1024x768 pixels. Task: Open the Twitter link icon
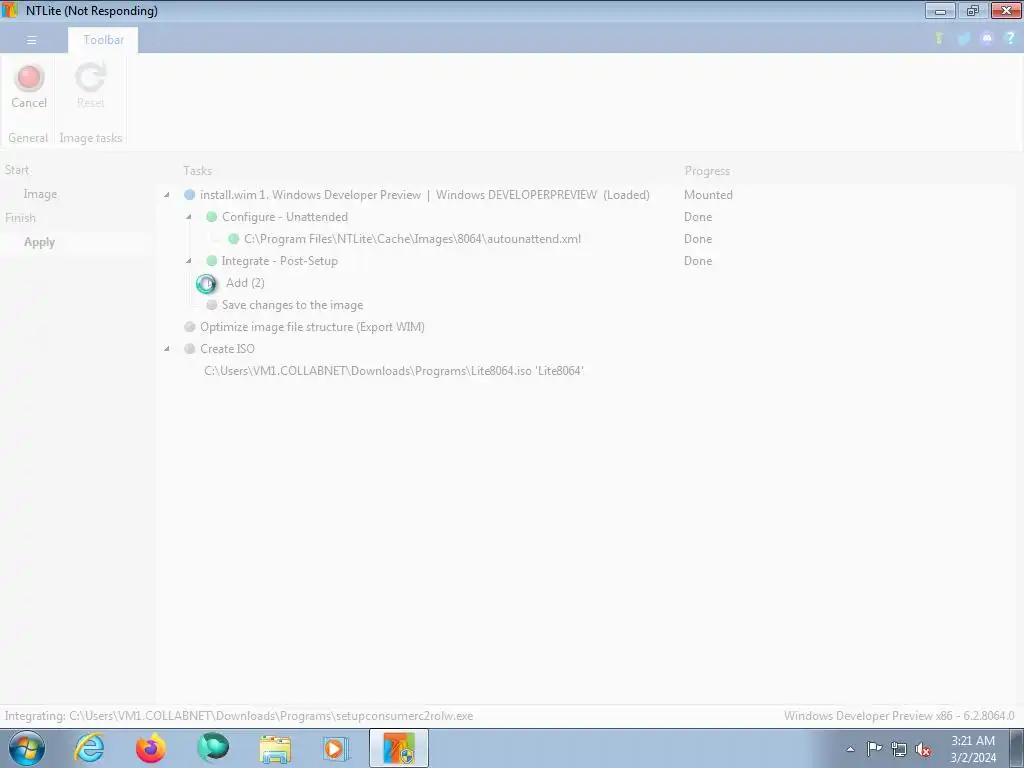pos(963,39)
